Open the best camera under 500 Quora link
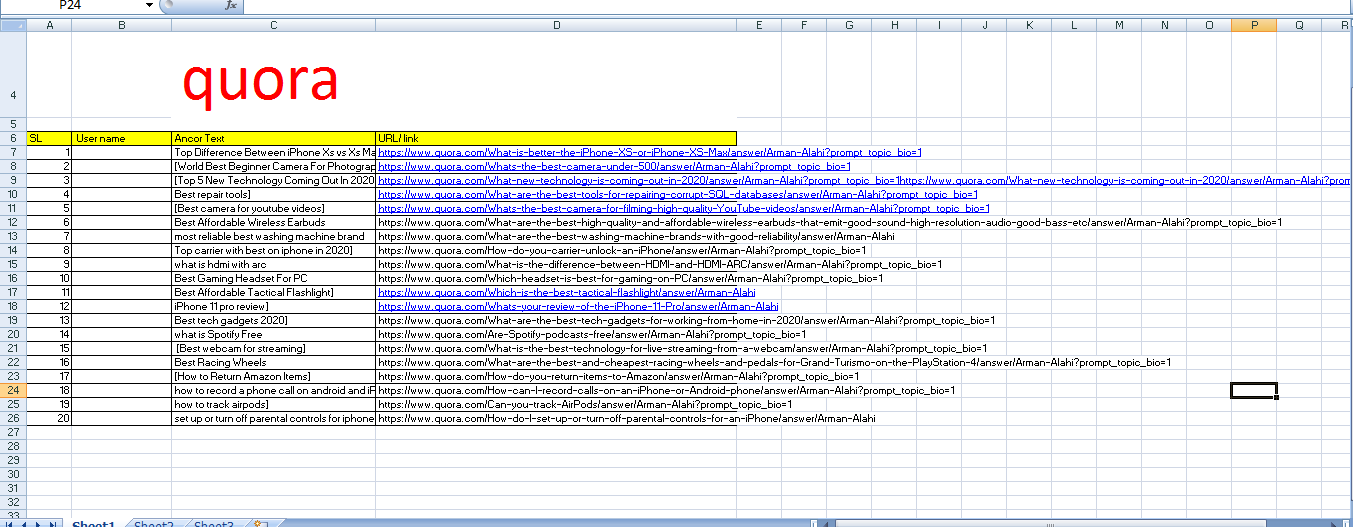This screenshot has width=1353, height=527. tap(613, 166)
